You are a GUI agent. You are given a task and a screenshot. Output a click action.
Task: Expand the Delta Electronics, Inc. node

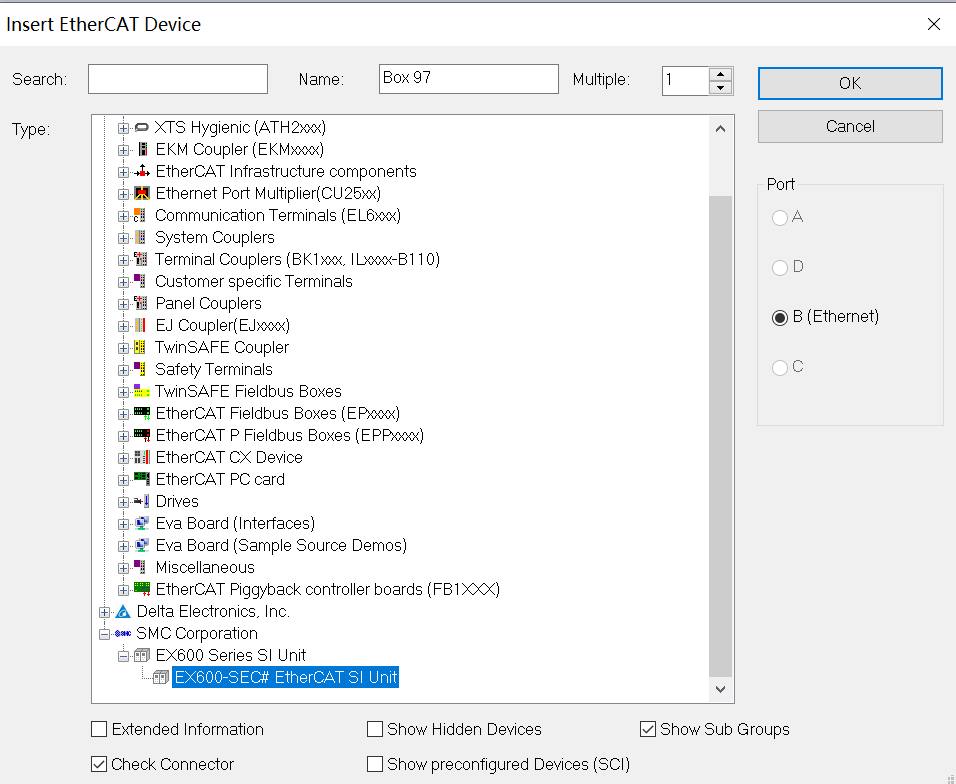pos(104,612)
